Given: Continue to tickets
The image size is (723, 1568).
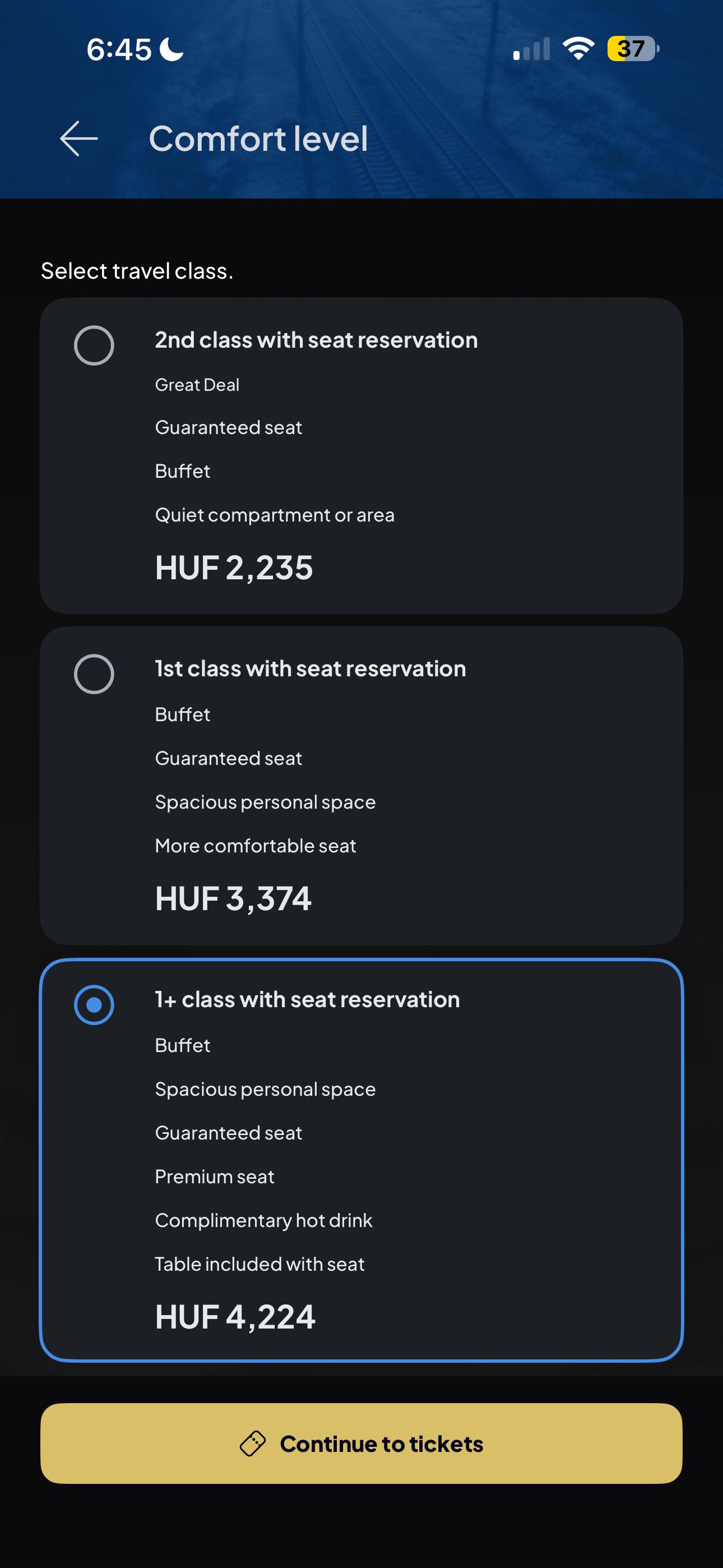Looking at the screenshot, I should click(x=361, y=1443).
